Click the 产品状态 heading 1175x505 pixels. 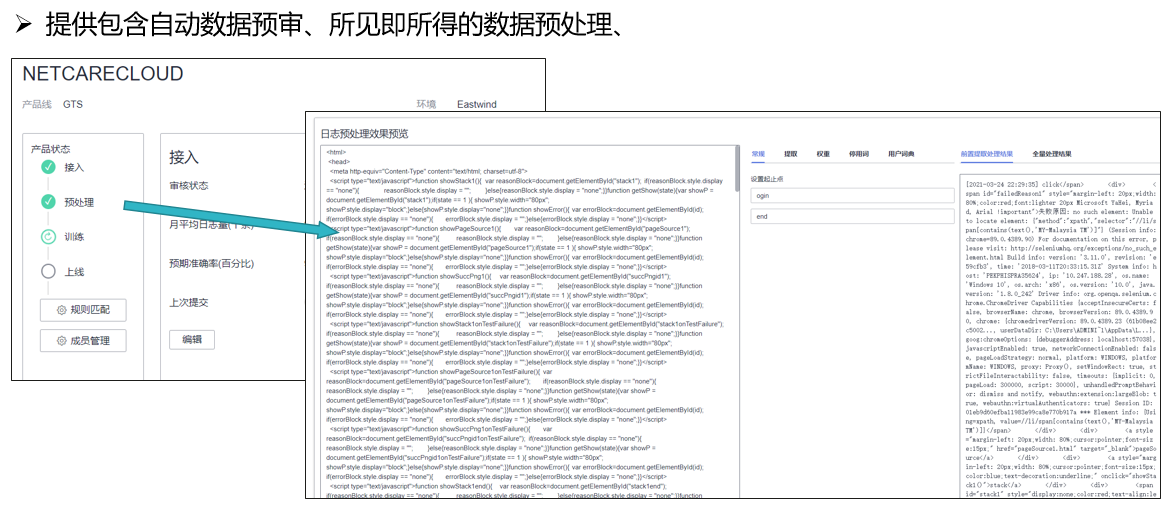(x=51, y=149)
